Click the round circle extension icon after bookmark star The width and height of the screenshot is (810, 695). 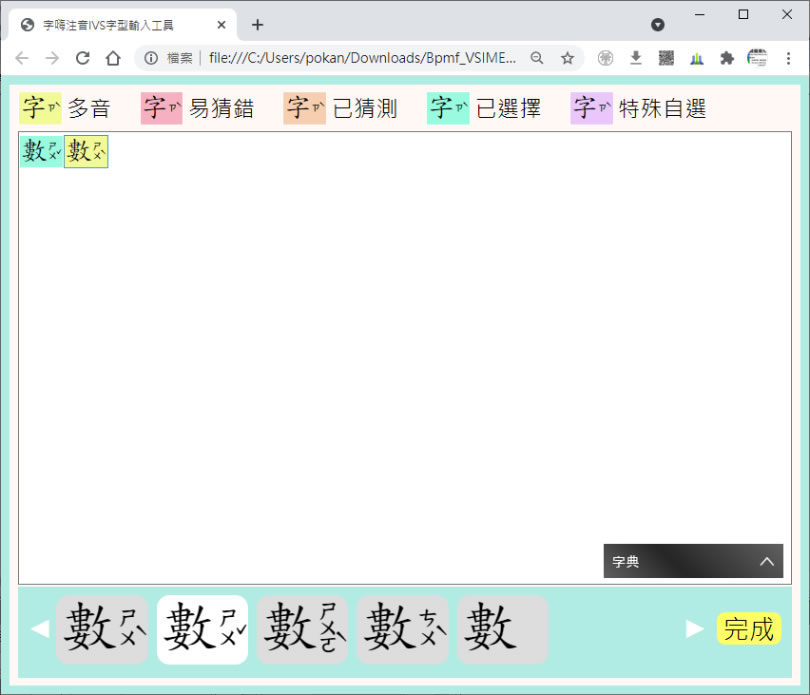pyautogui.click(x=605, y=58)
